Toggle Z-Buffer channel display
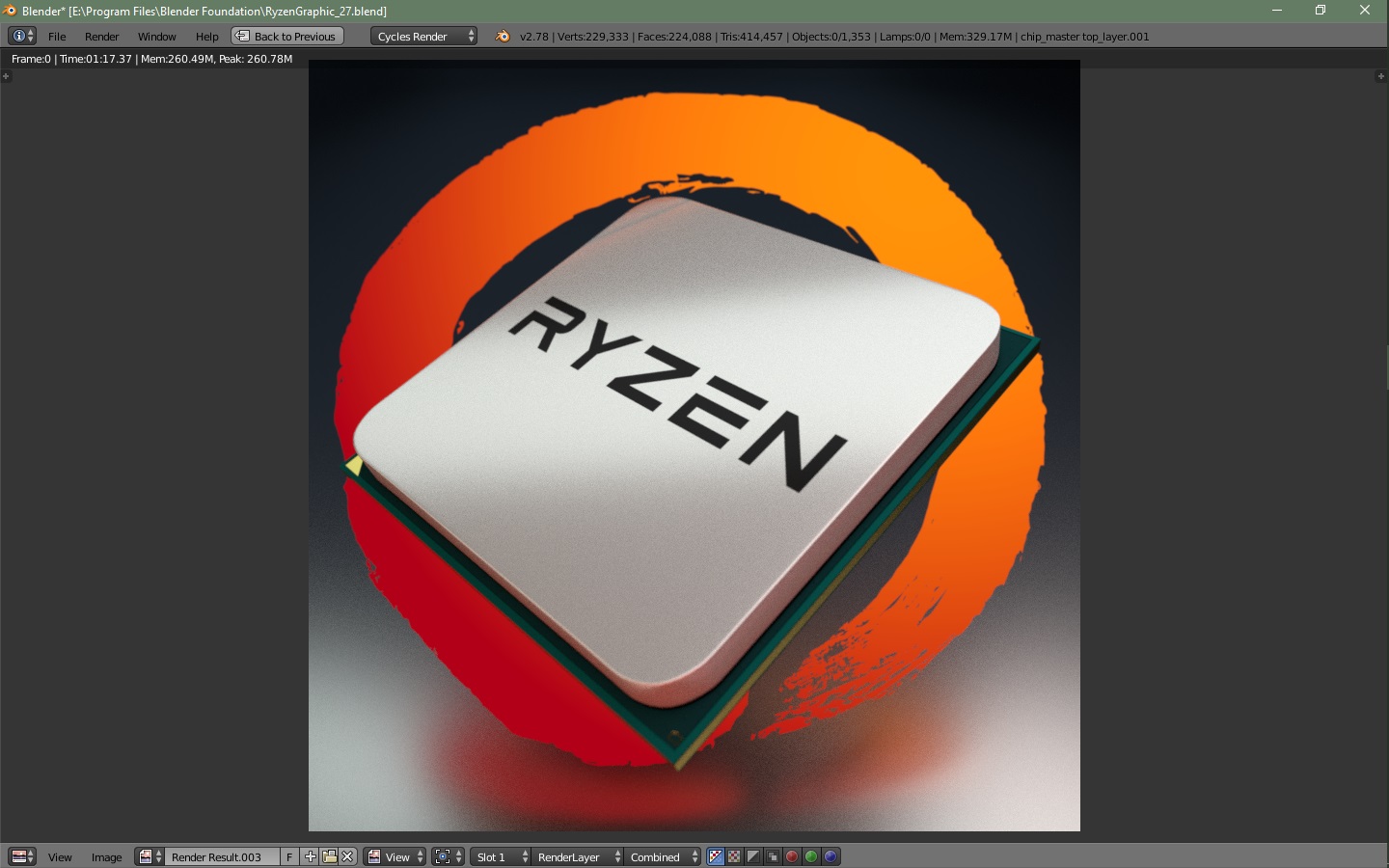The width and height of the screenshot is (1389, 868). point(773,856)
